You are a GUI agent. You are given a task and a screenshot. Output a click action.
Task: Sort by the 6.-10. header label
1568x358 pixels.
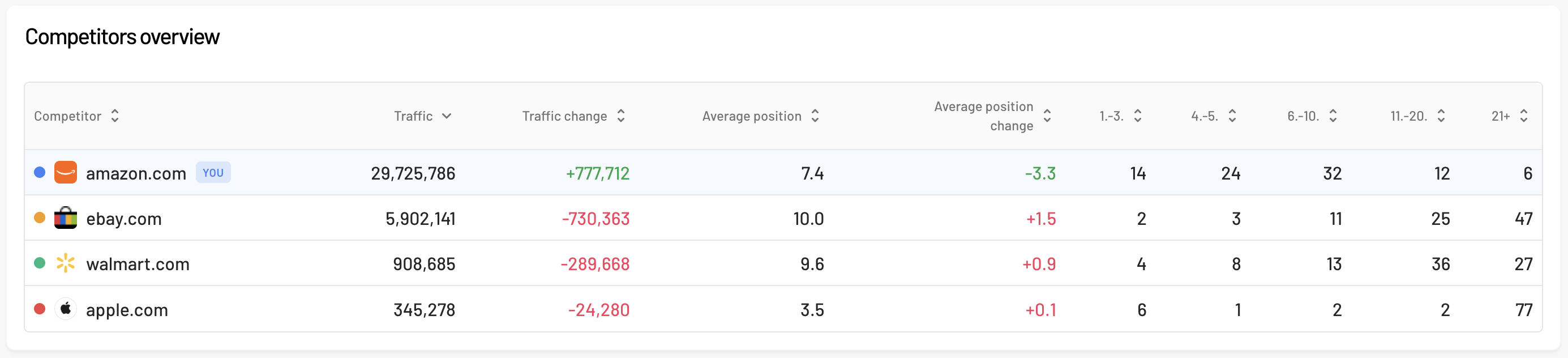click(1303, 116)
